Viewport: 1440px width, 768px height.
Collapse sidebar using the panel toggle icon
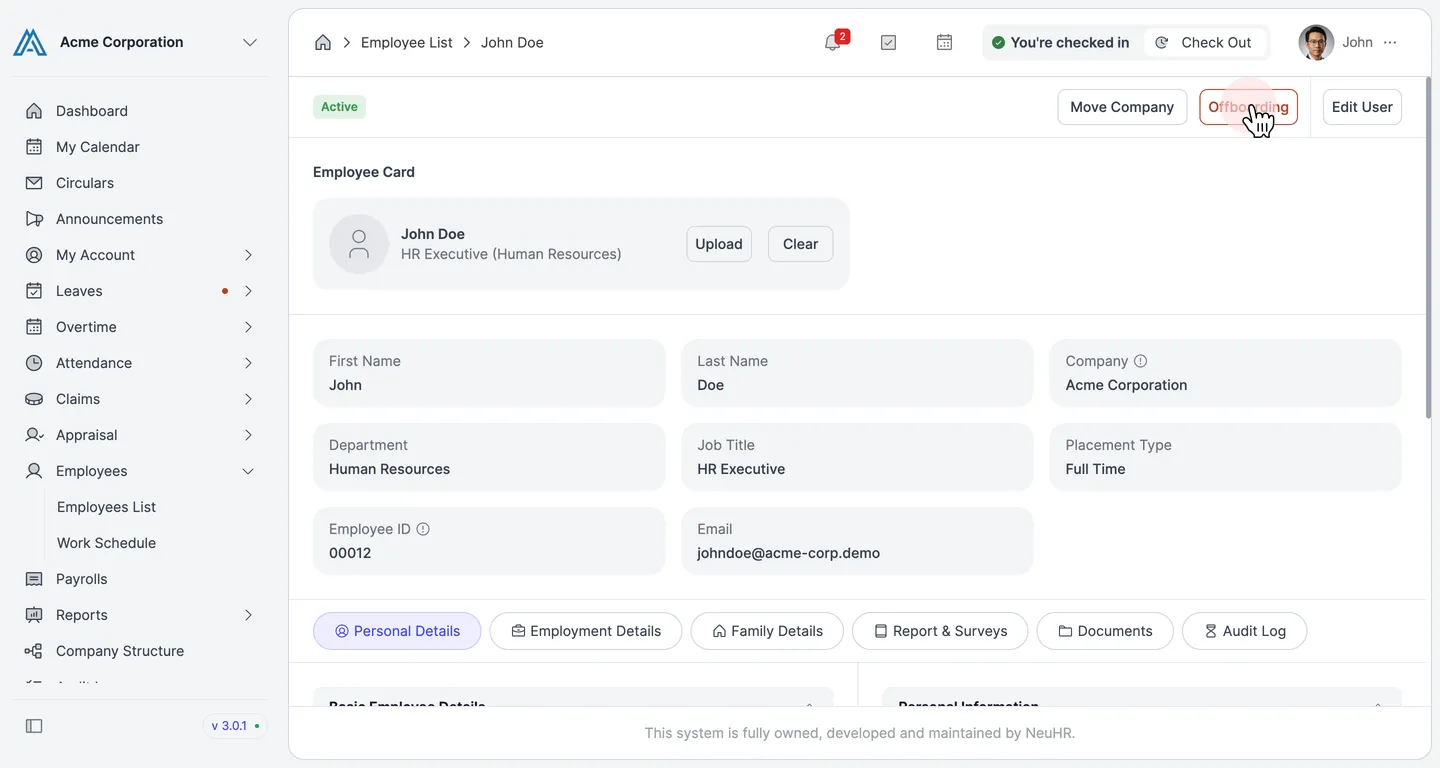pyautogui.click(x=34, y=726)
